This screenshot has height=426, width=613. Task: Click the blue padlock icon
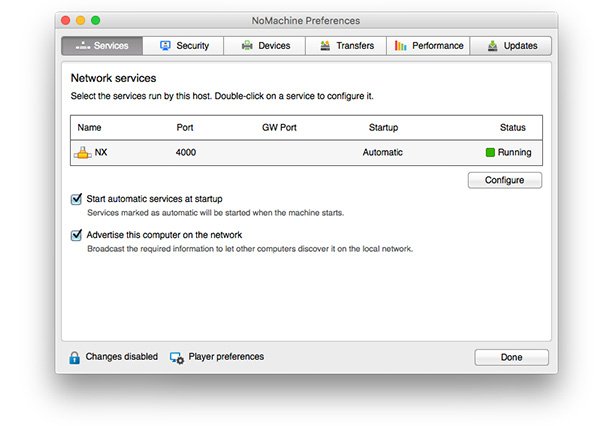[74, 357]
